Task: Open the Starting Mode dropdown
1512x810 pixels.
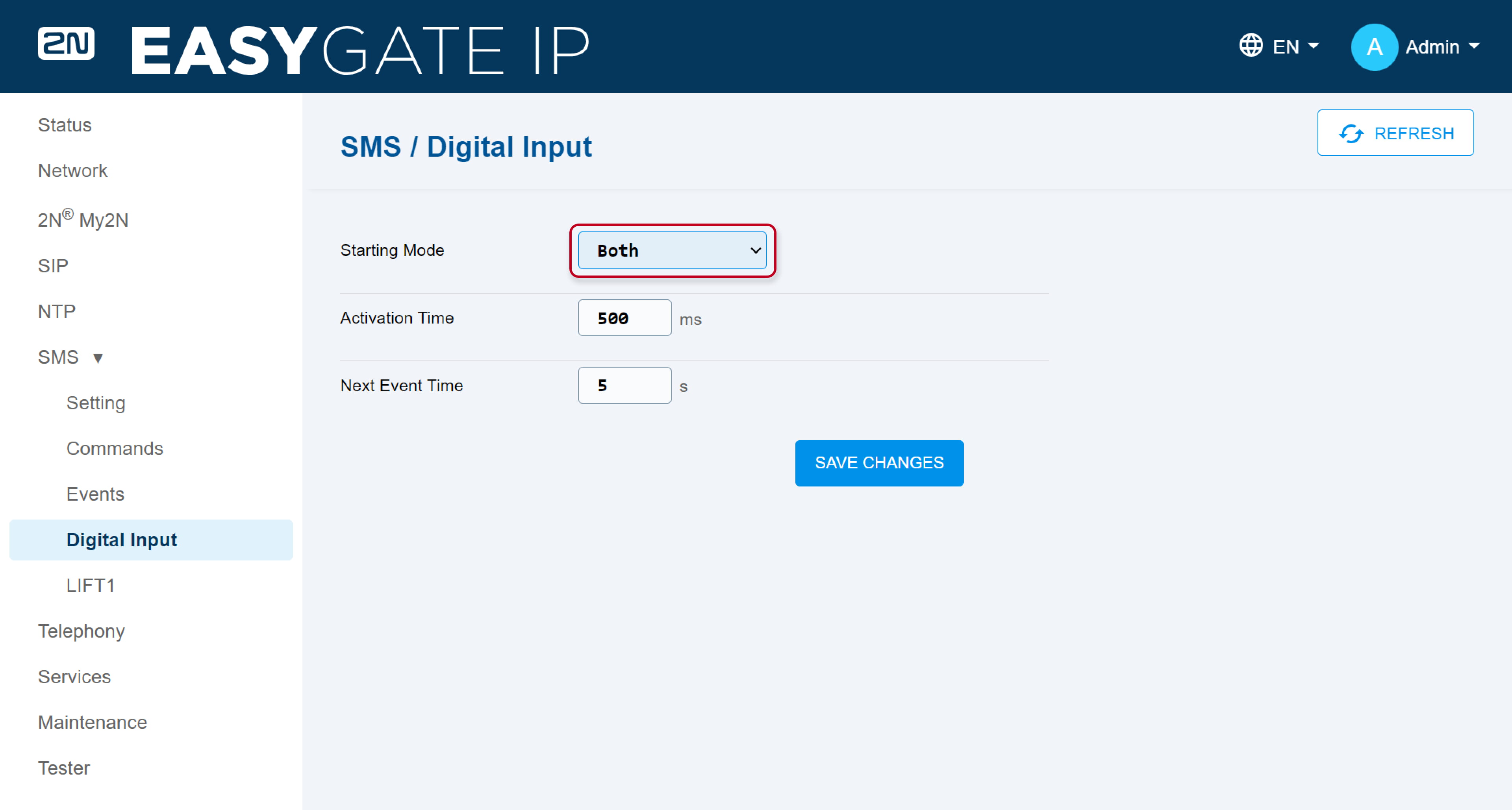Action: 672,250
